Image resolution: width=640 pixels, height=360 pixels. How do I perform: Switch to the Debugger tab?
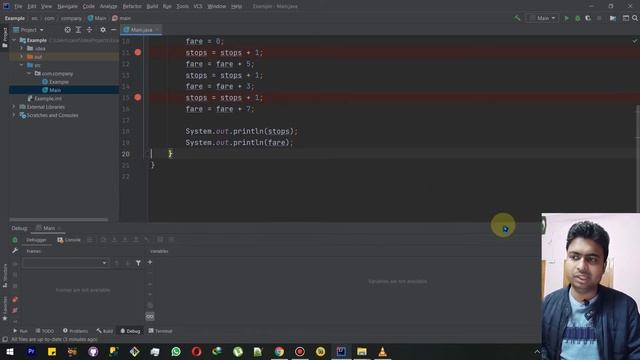coord(36,240)
